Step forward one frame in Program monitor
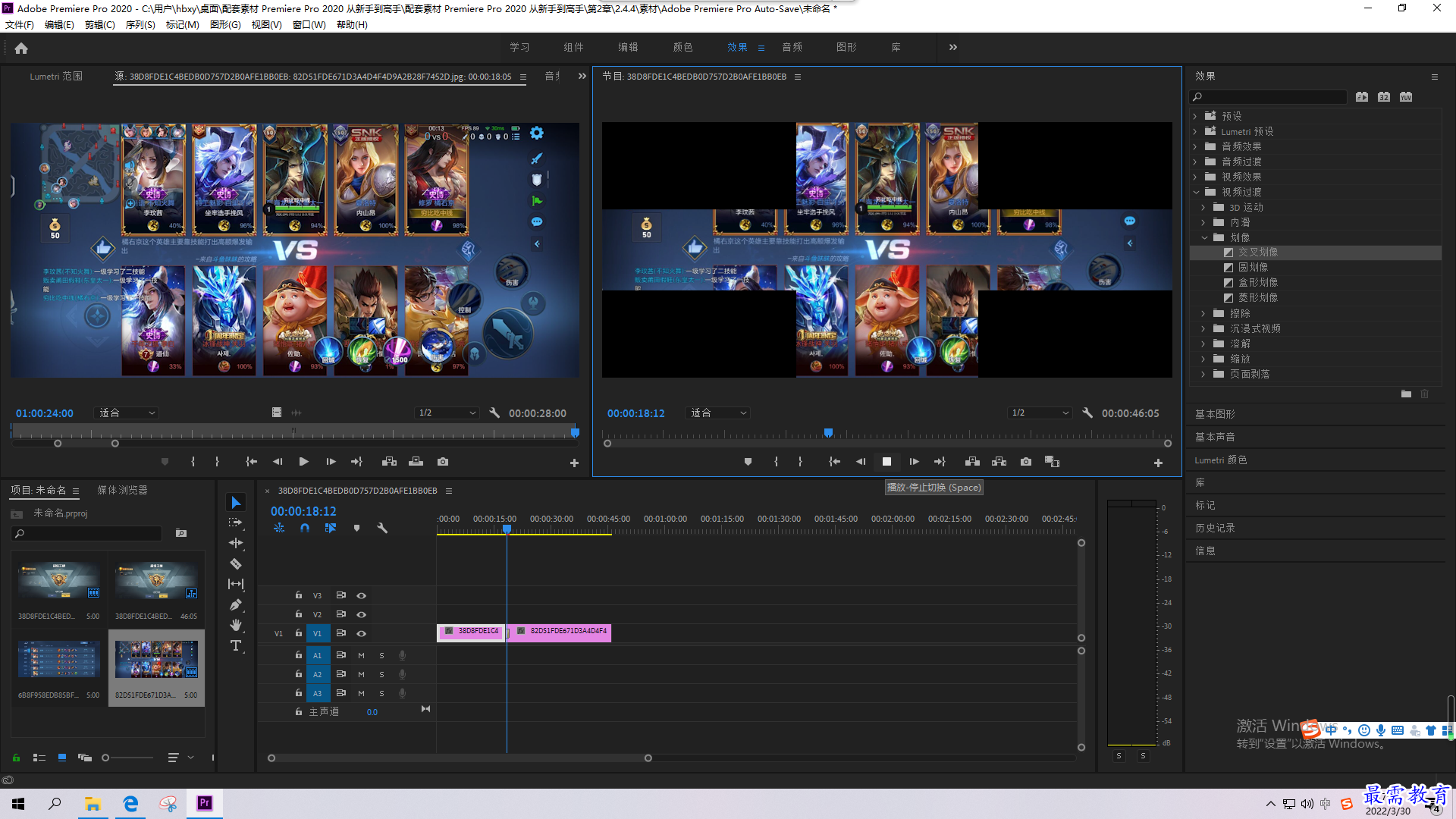 914,462
